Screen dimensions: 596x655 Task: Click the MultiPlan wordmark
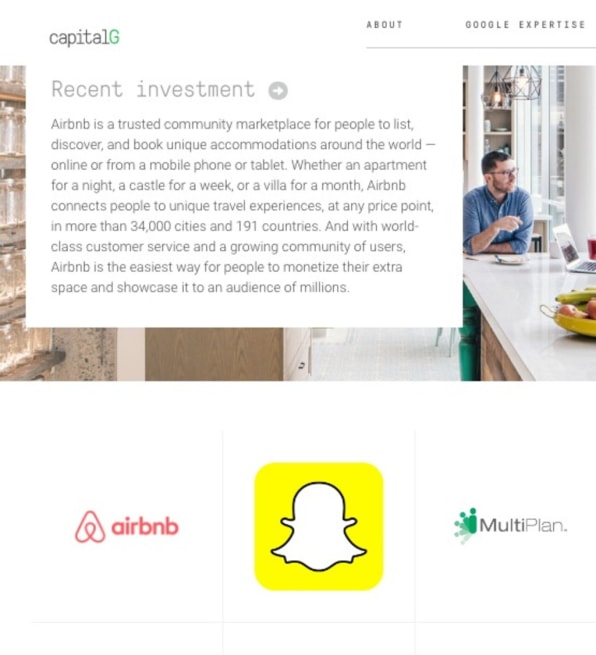point(523,525)
